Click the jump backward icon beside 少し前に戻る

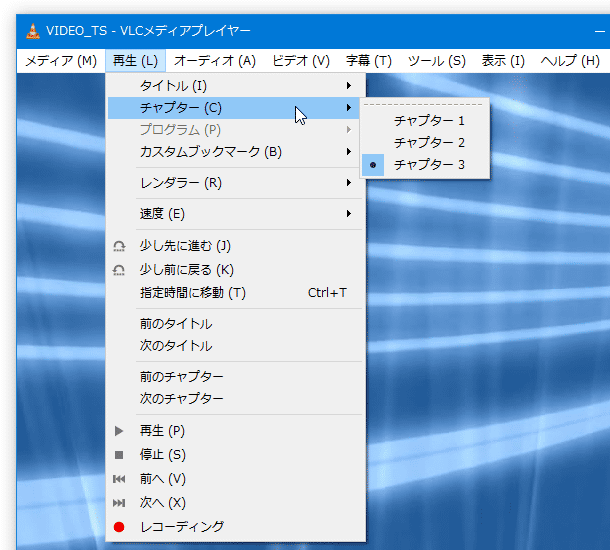click(x=119, y=270)
